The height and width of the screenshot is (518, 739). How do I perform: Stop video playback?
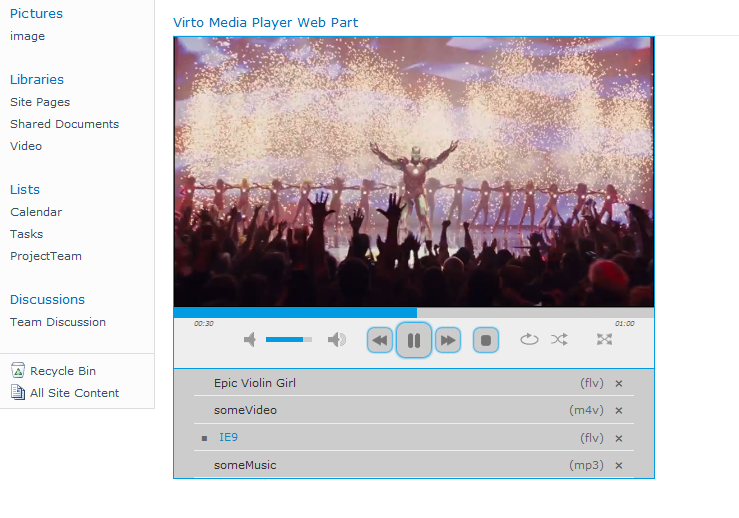(486, 340)
